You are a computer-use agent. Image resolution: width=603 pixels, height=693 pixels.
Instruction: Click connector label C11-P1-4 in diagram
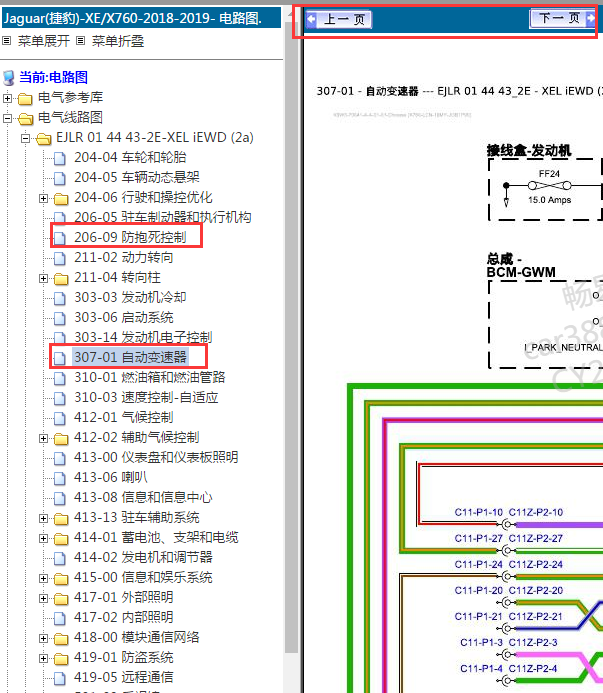click(481, 668)
